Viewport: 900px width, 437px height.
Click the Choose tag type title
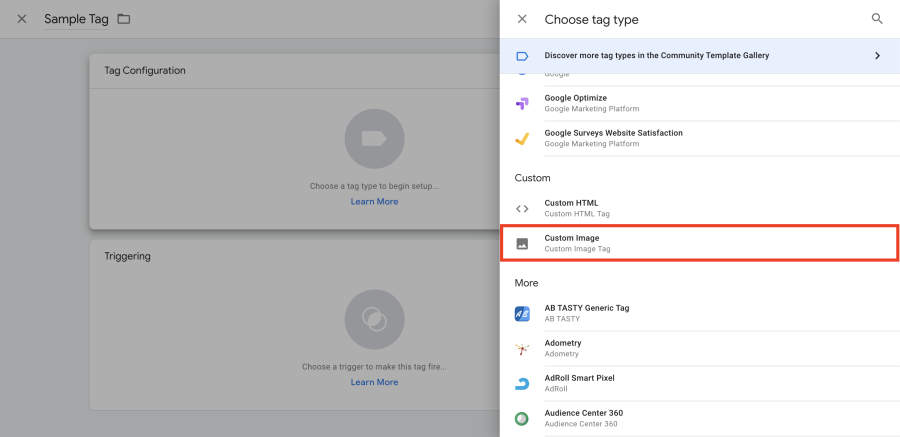point(591,20)
